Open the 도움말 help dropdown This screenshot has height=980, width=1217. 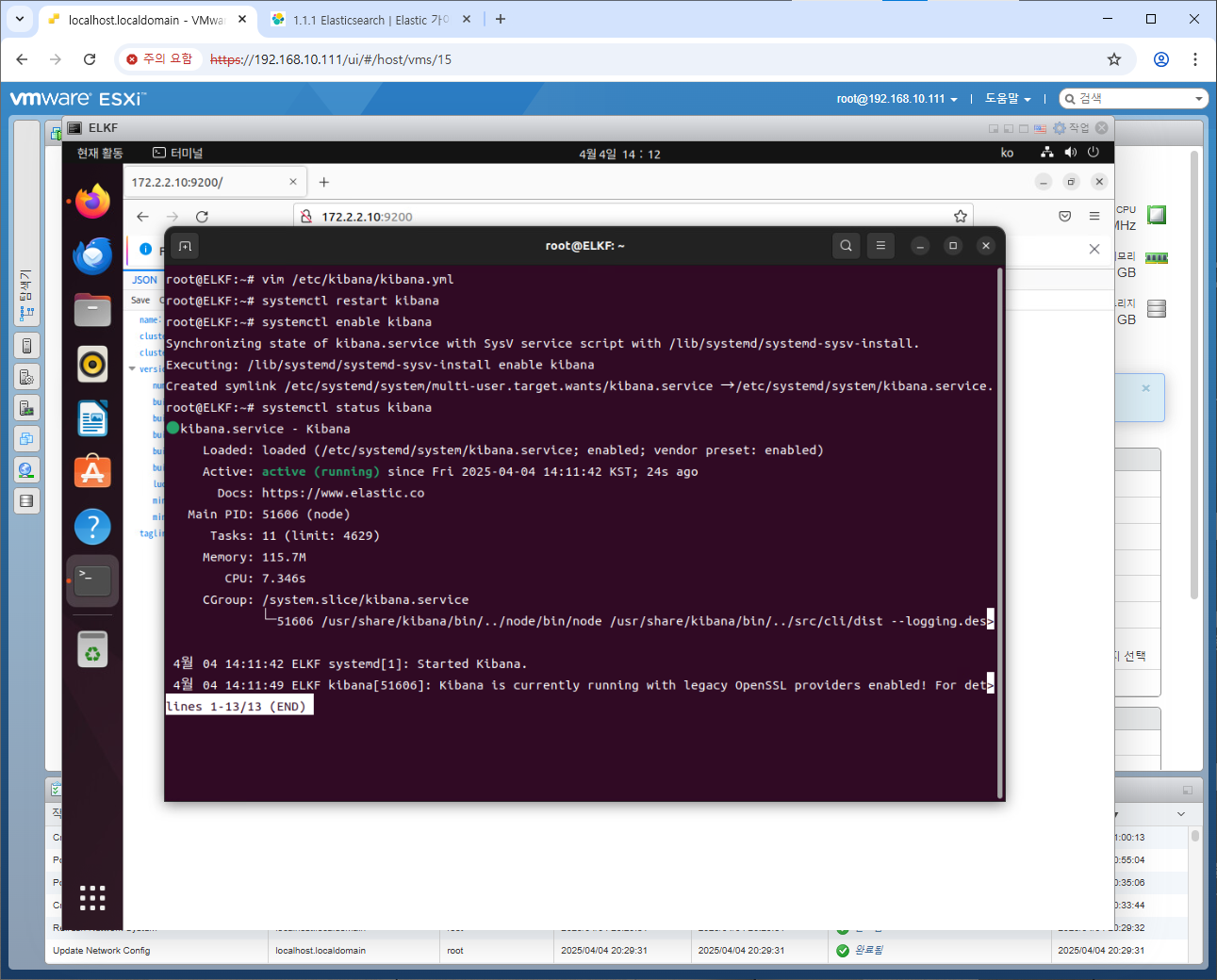click(1008, 99)
